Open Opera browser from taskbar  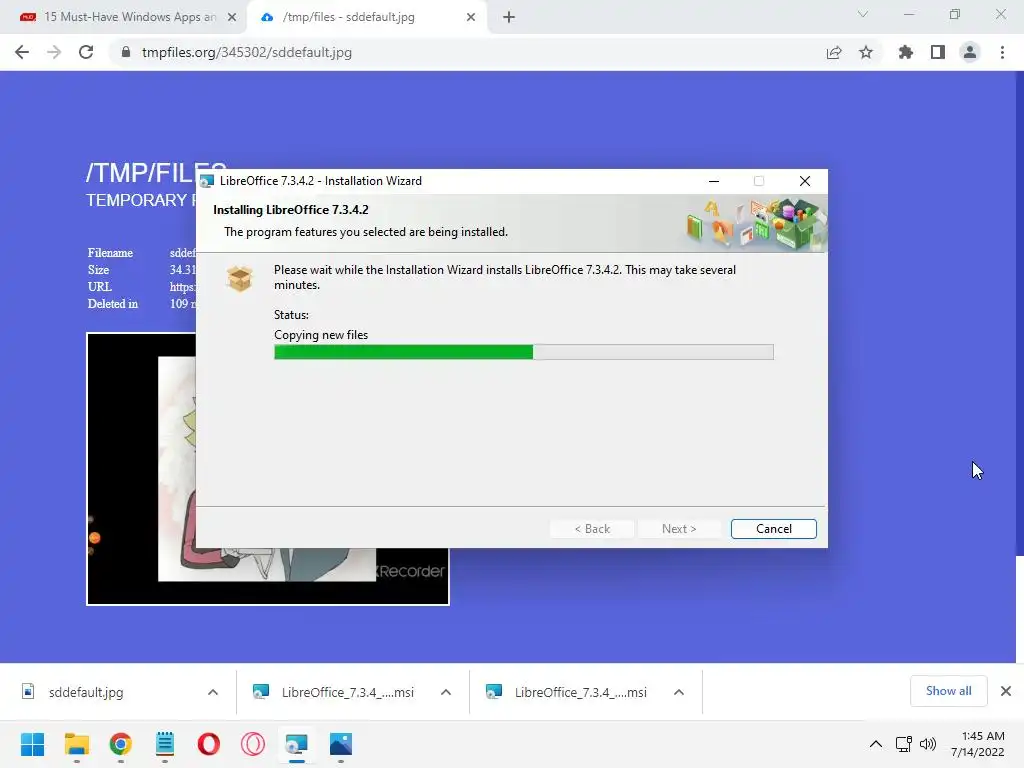coord(208,744)
